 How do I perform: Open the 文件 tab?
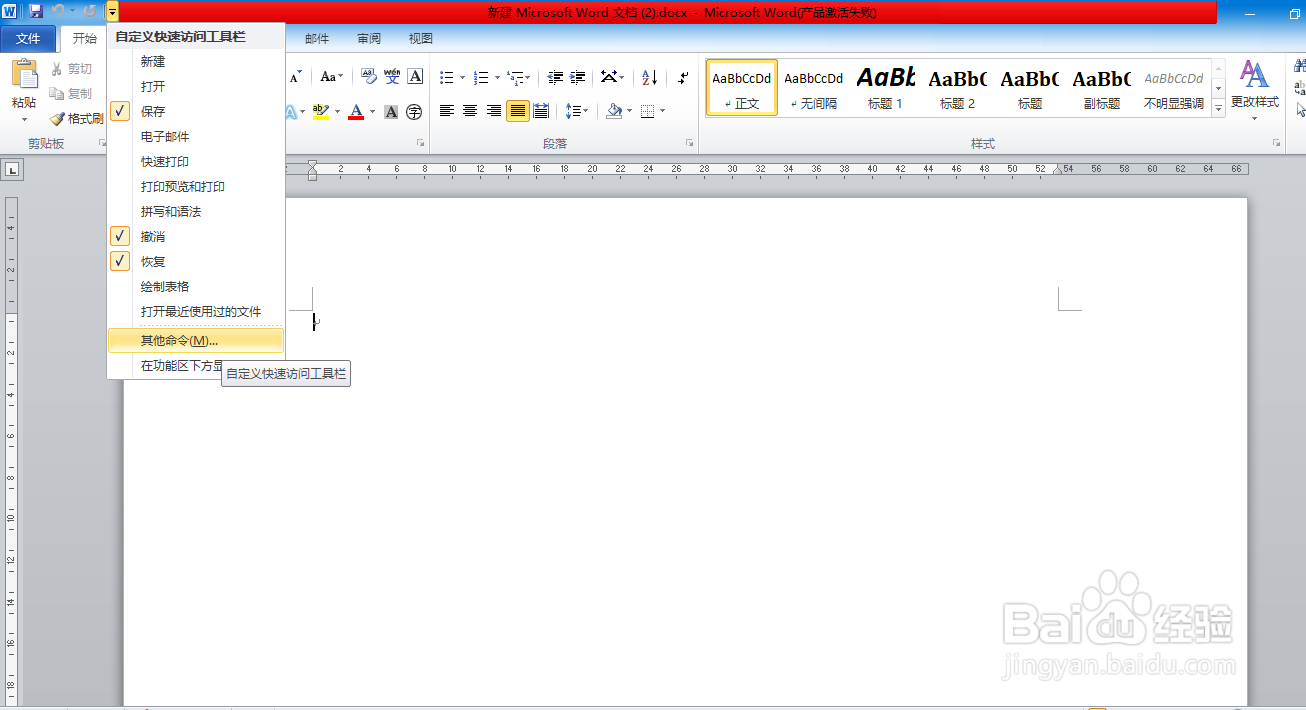(28, 39)
